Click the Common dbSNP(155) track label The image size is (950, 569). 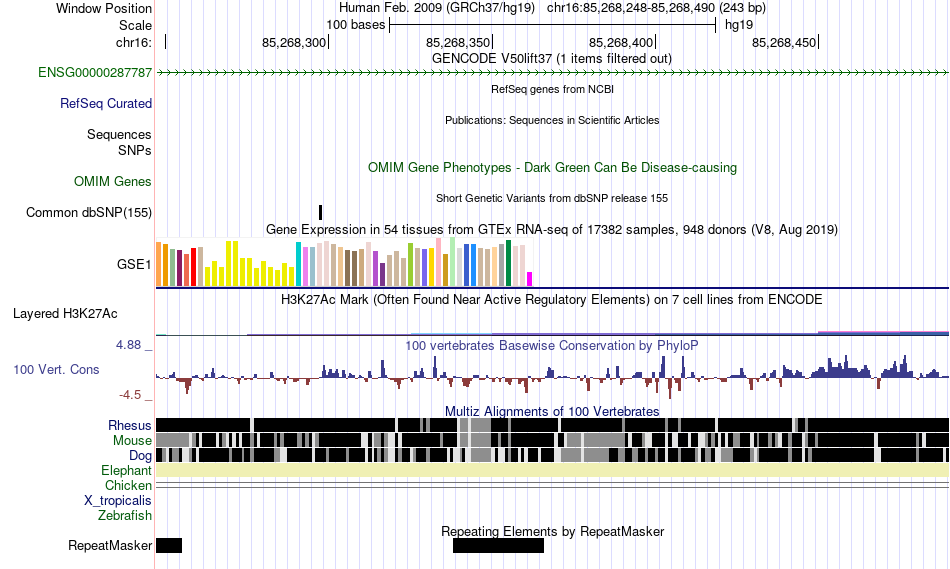point(89,213)
